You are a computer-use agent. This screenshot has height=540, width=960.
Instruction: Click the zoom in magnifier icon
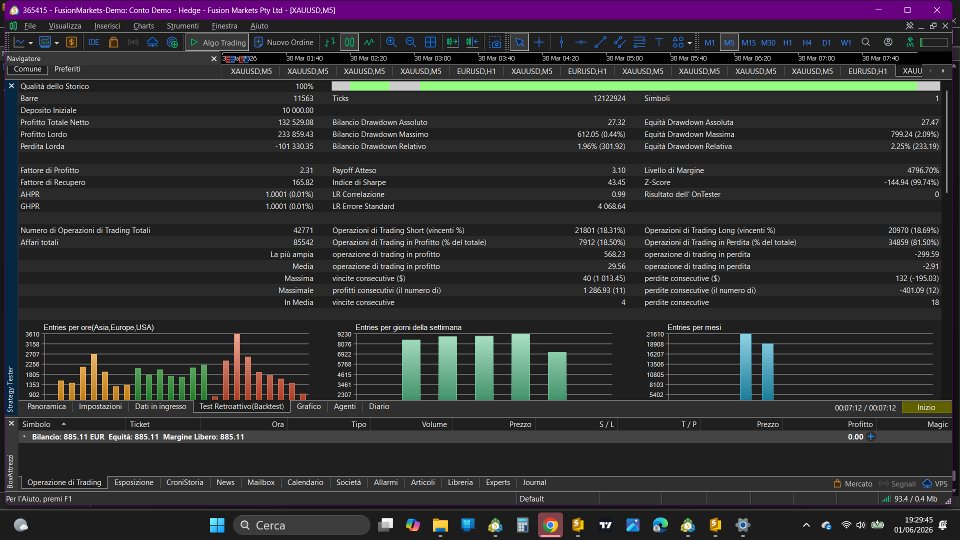pos(391,42)
